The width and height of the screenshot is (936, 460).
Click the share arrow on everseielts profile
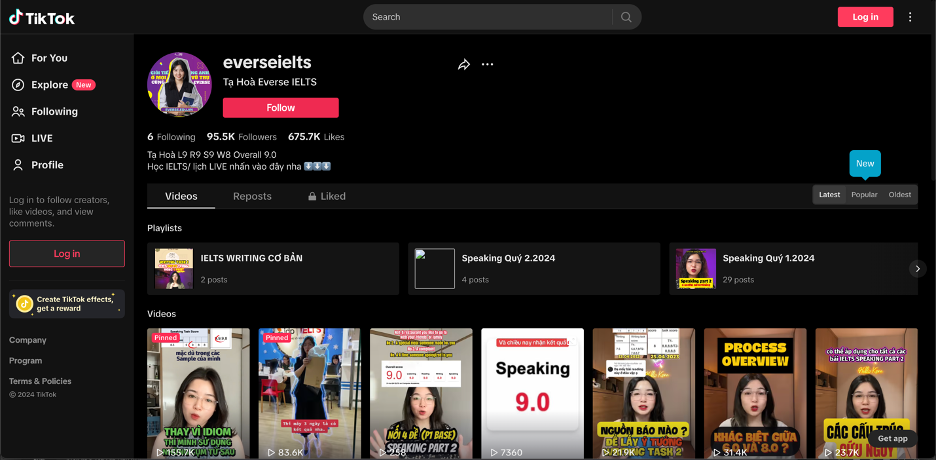pyautogui.click(x=464, y=64)
